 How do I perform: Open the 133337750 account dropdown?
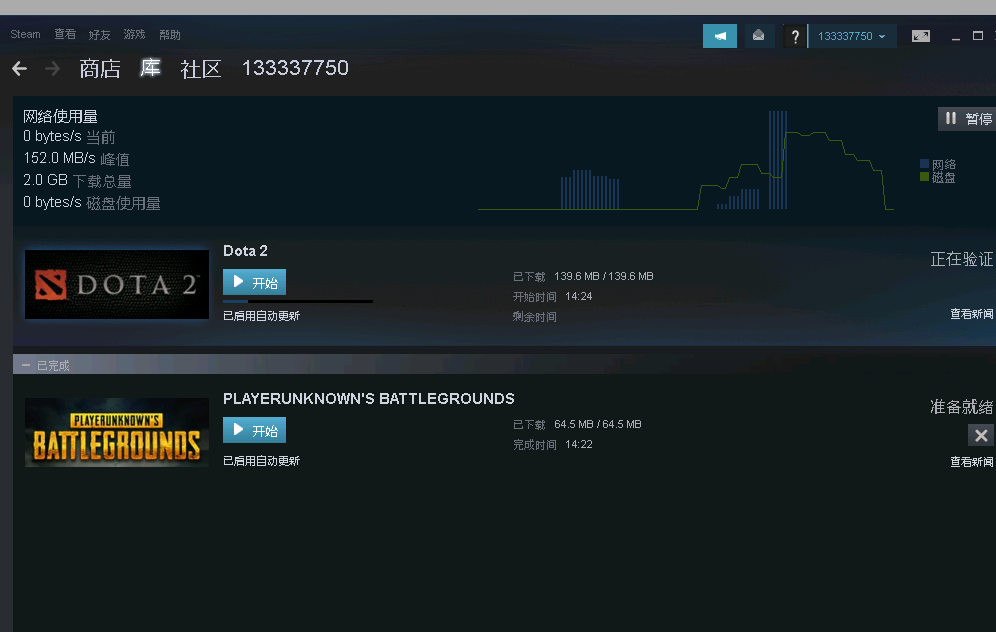coord(852,36)
